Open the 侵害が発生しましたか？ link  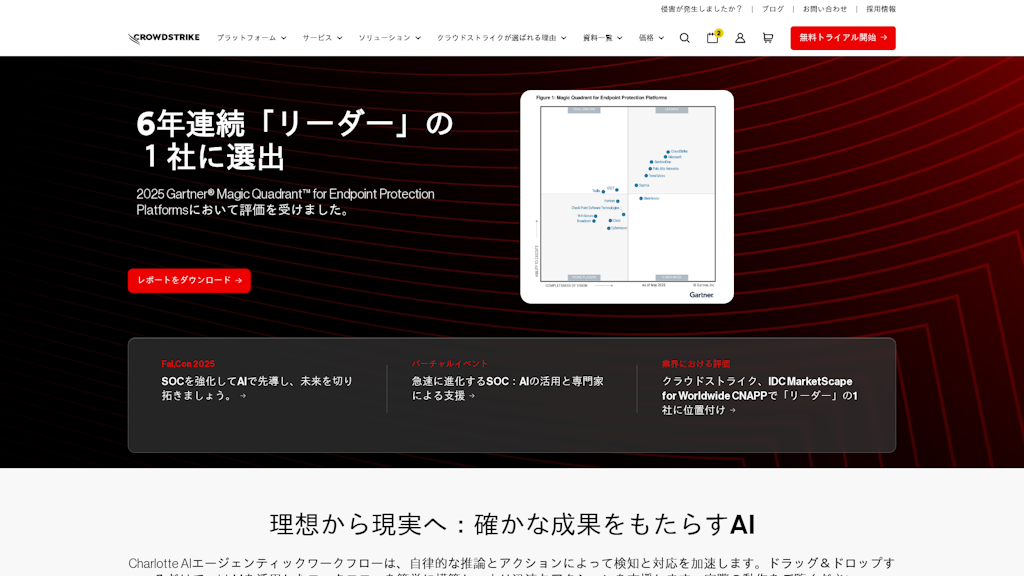[701, 9]
